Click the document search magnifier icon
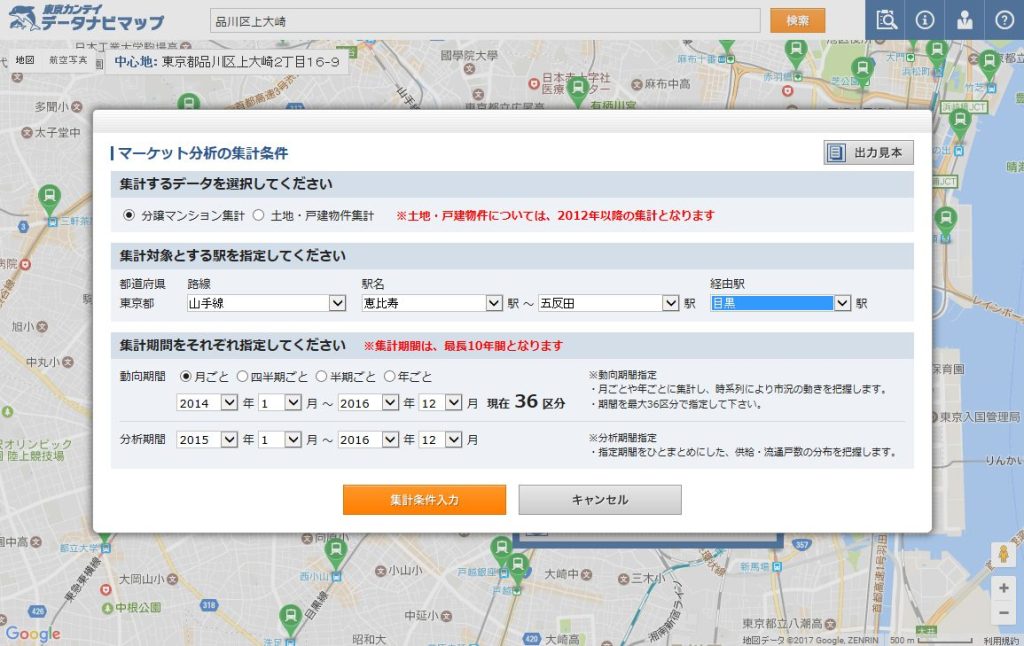This screenshot has width=1024, height=646. 886,20
